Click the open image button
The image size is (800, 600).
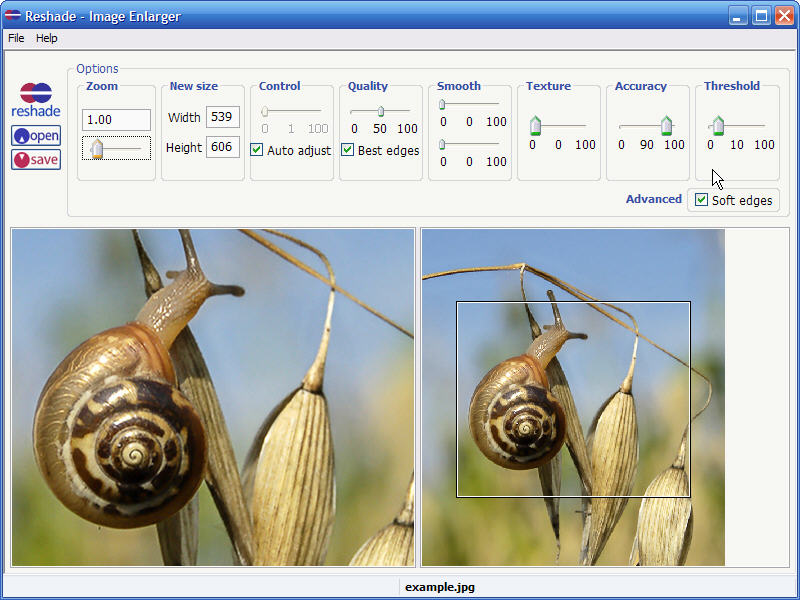coord(36,136)
